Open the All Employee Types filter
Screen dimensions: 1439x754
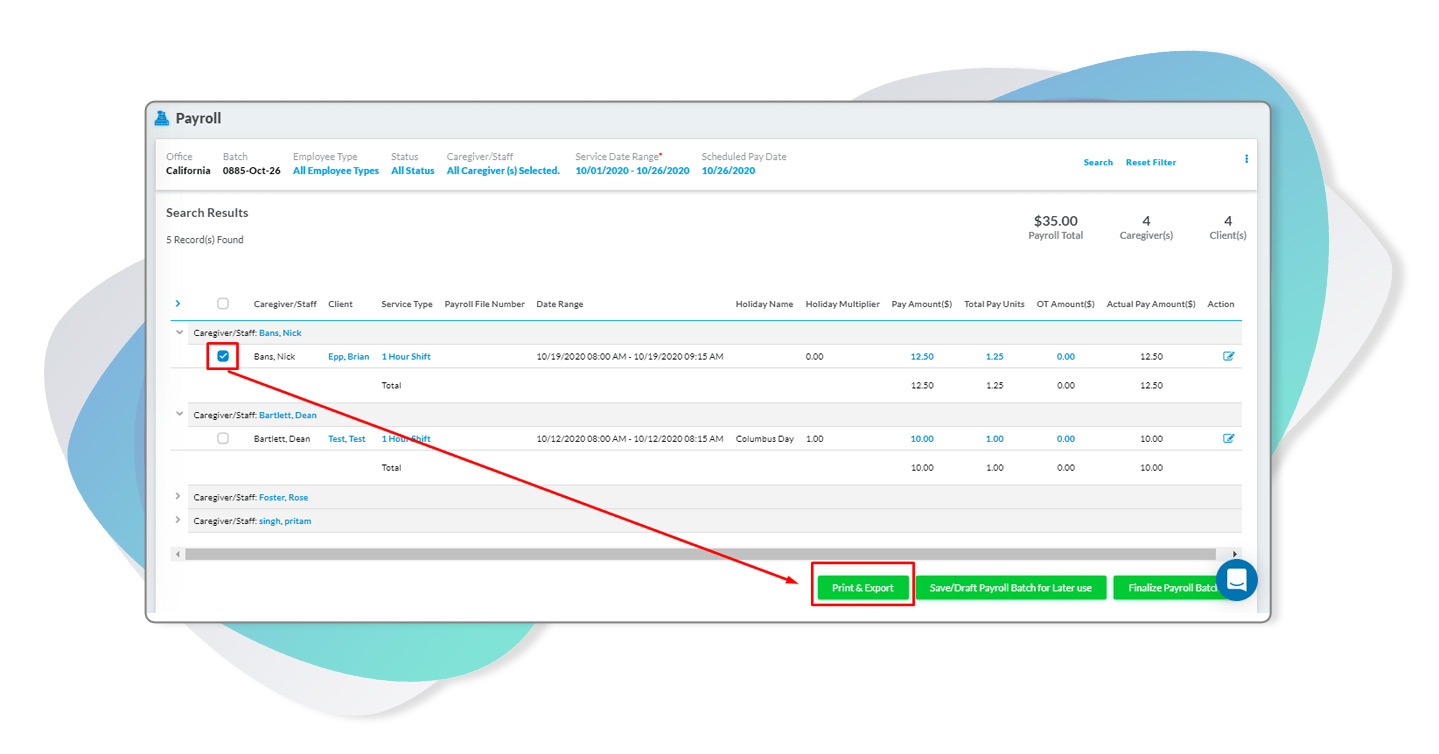tap(336, 171)
